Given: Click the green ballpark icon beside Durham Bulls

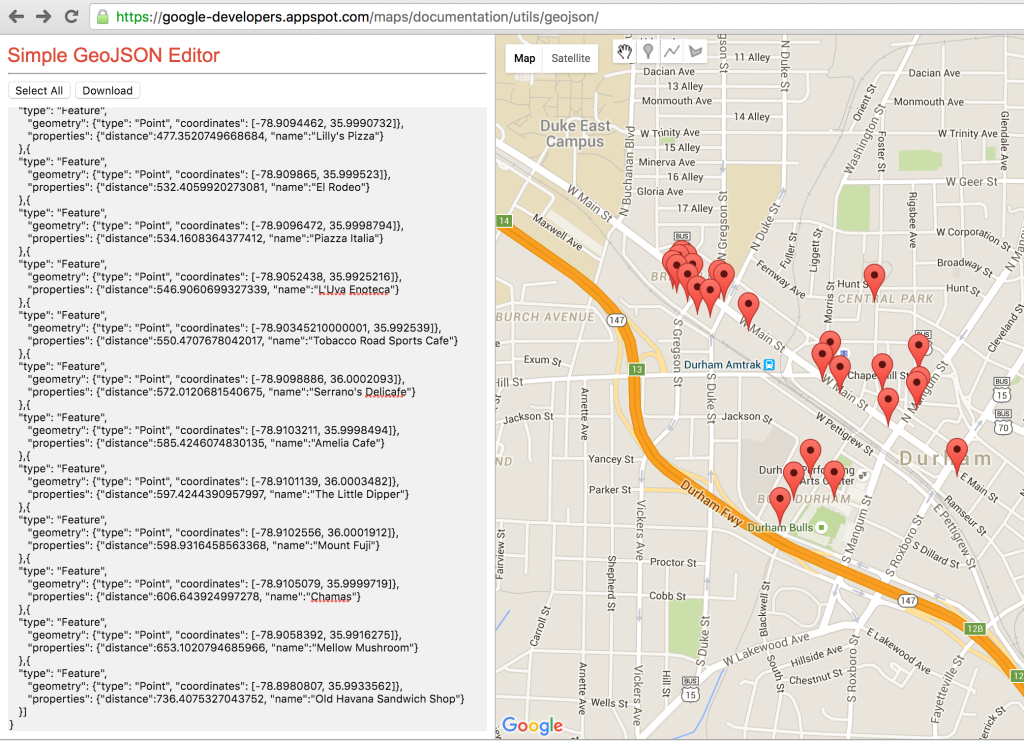Looking at the screenshot, I should pyautogui.click(x=821, y=527).
